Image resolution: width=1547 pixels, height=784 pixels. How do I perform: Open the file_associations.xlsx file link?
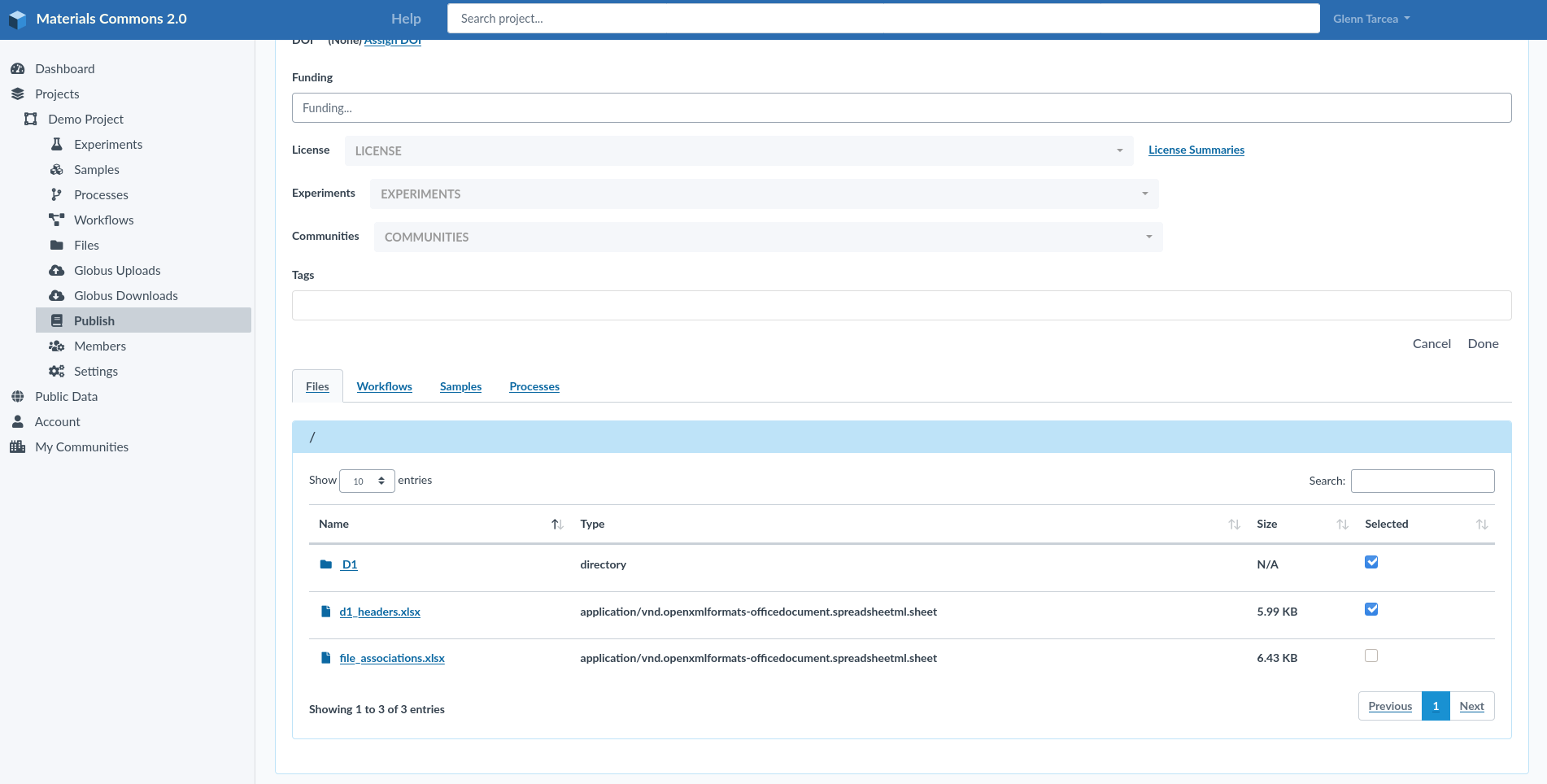(392, 658)
